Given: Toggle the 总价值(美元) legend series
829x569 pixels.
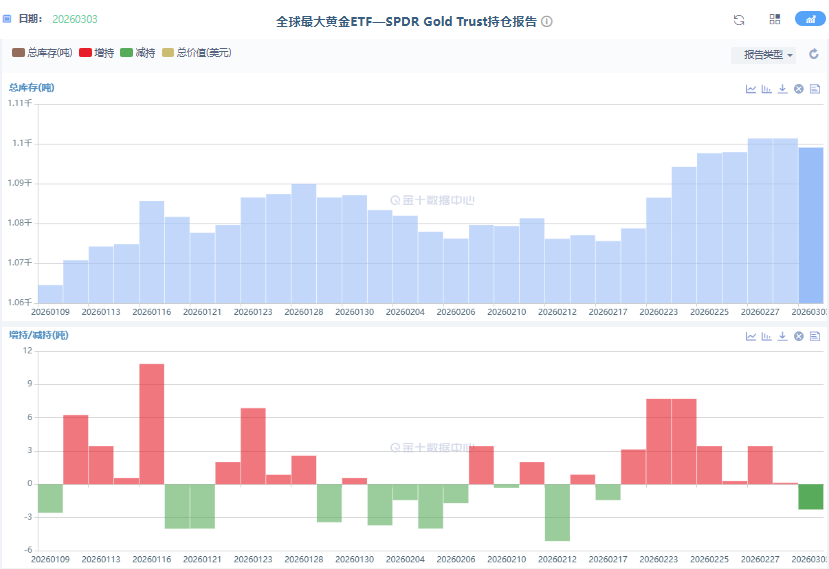Looking at the screenshot, I should click(197, 52).
